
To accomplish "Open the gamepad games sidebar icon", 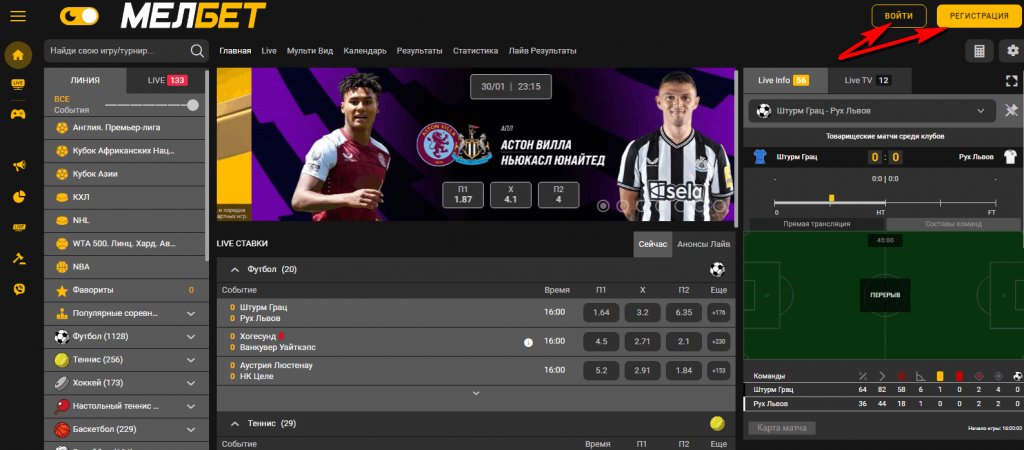I will [18, 114].
